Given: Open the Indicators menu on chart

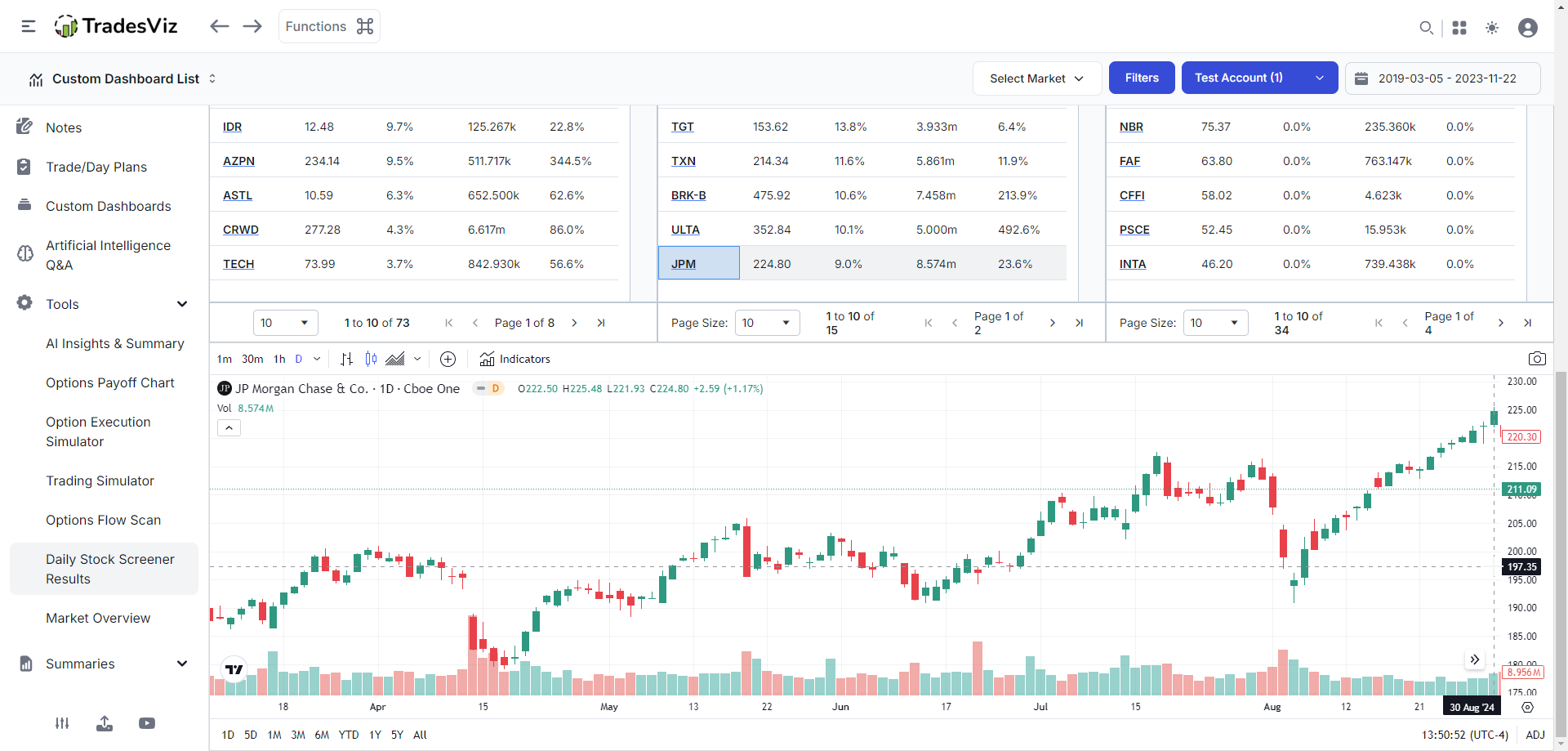Looking at the screenshot, I should coord(514,359).
